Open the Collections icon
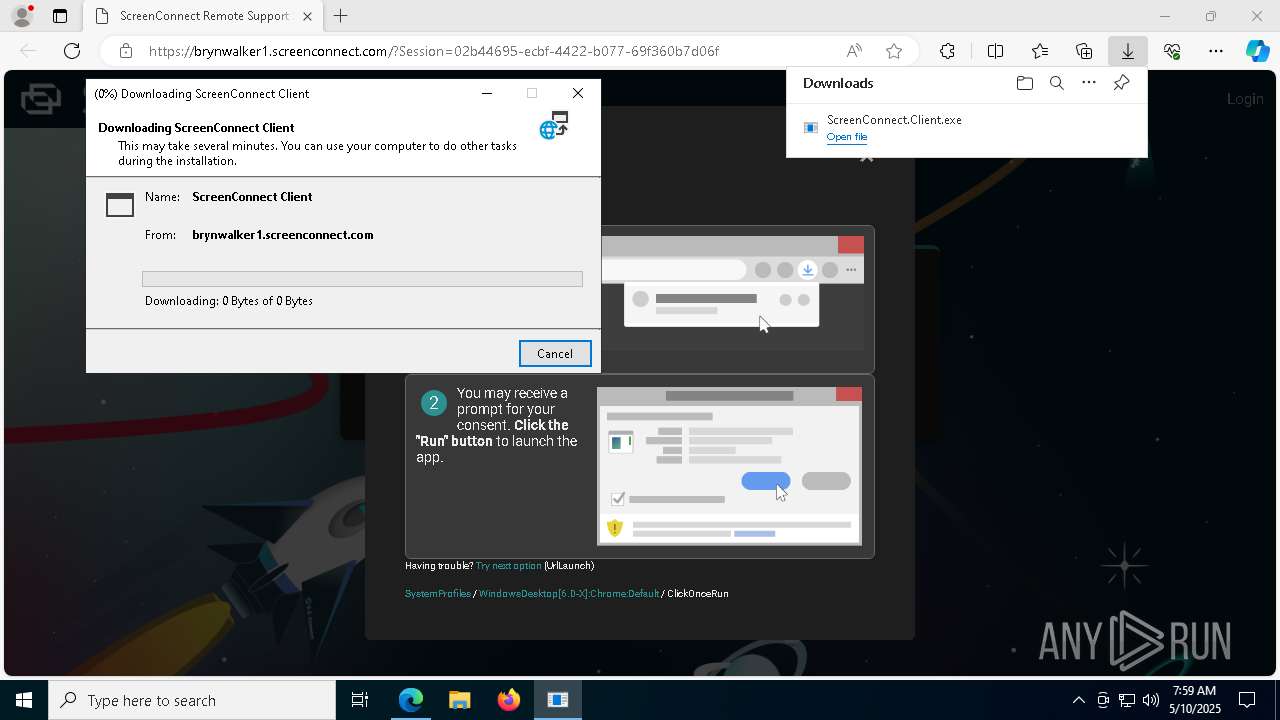This screenshot has height=720, width=1280. pyautogui.click(x=1084, y=51)
